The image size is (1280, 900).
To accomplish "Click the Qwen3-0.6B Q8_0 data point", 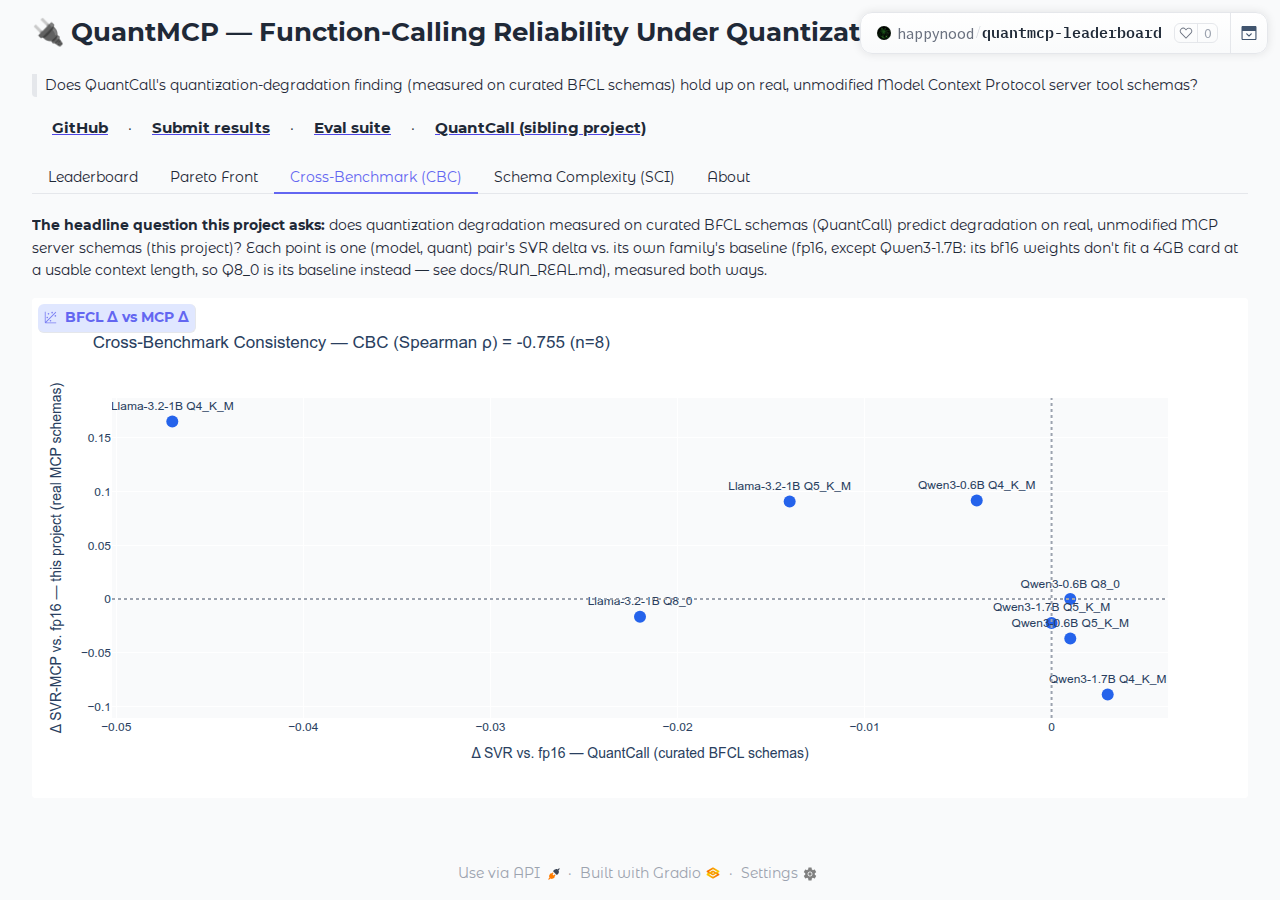I will tap(1071, 600).
